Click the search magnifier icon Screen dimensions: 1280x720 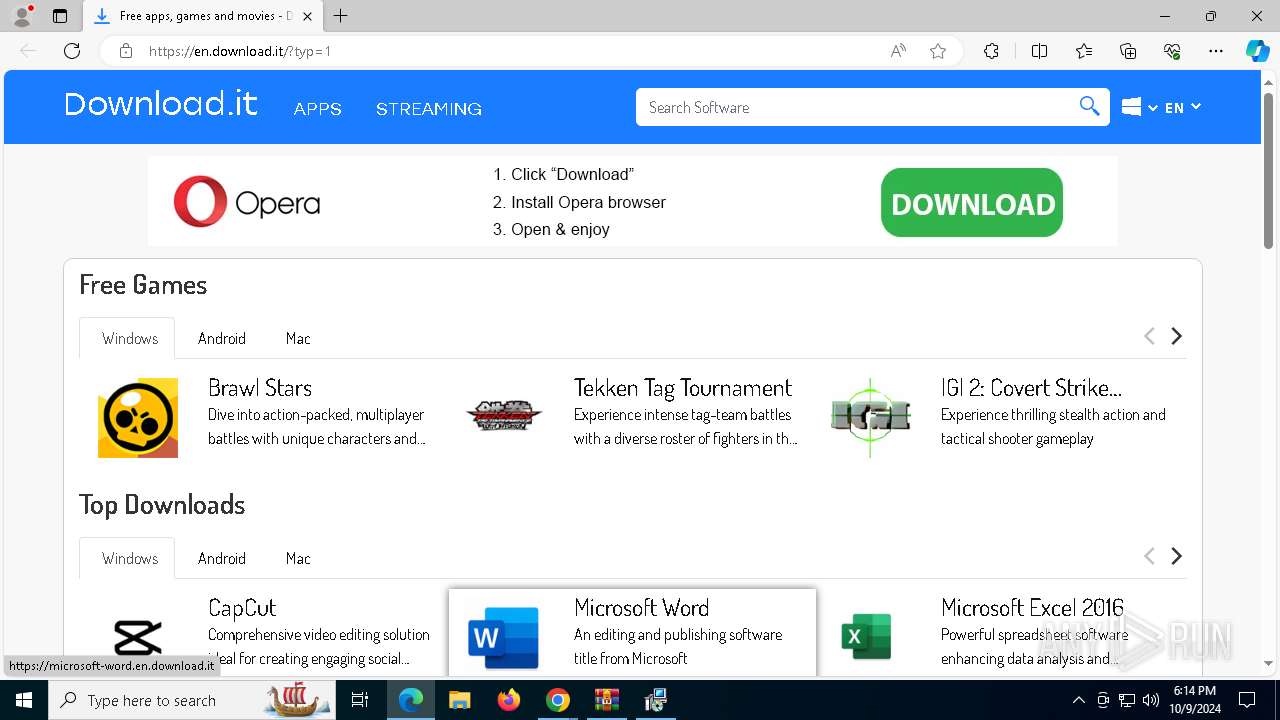[x=1089, y=106]
